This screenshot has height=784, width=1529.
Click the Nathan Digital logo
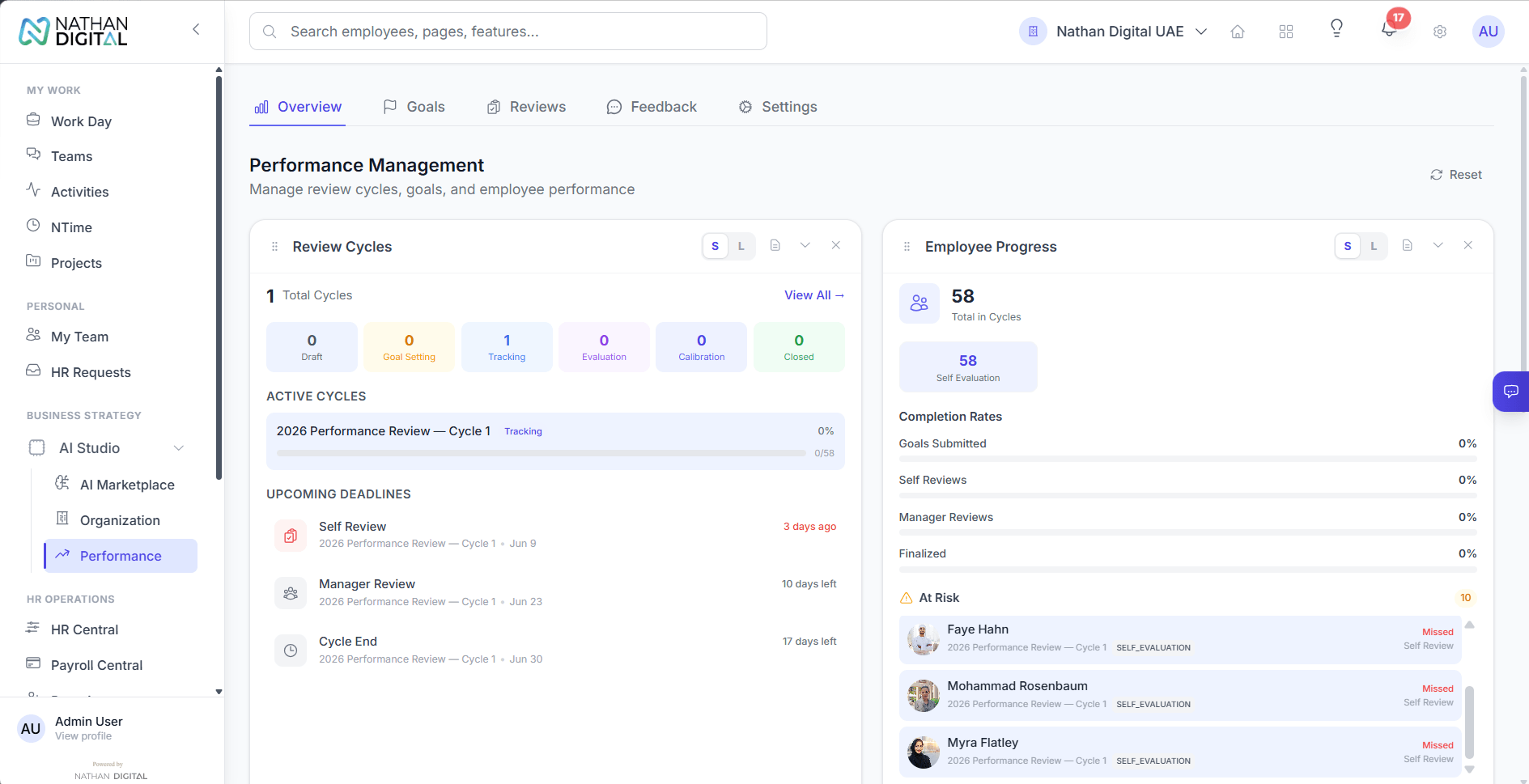(74, 32)
